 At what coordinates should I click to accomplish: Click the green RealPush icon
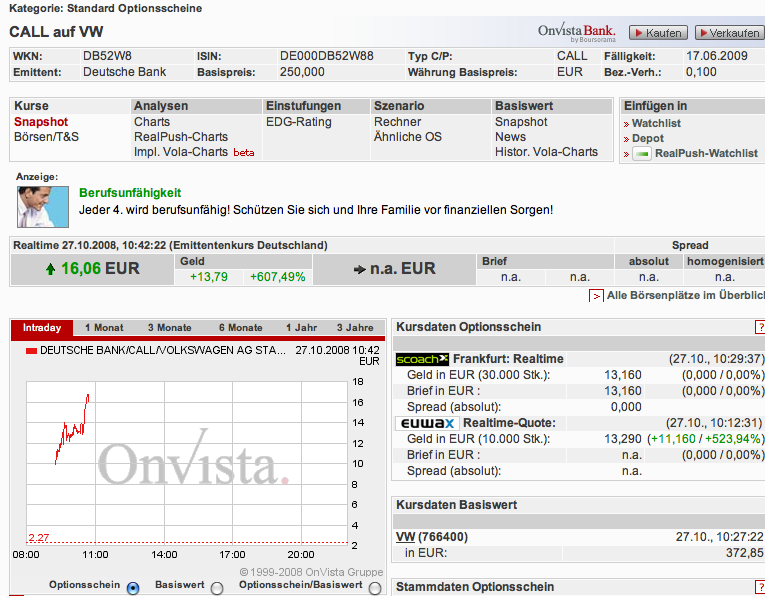pos(642,154)
